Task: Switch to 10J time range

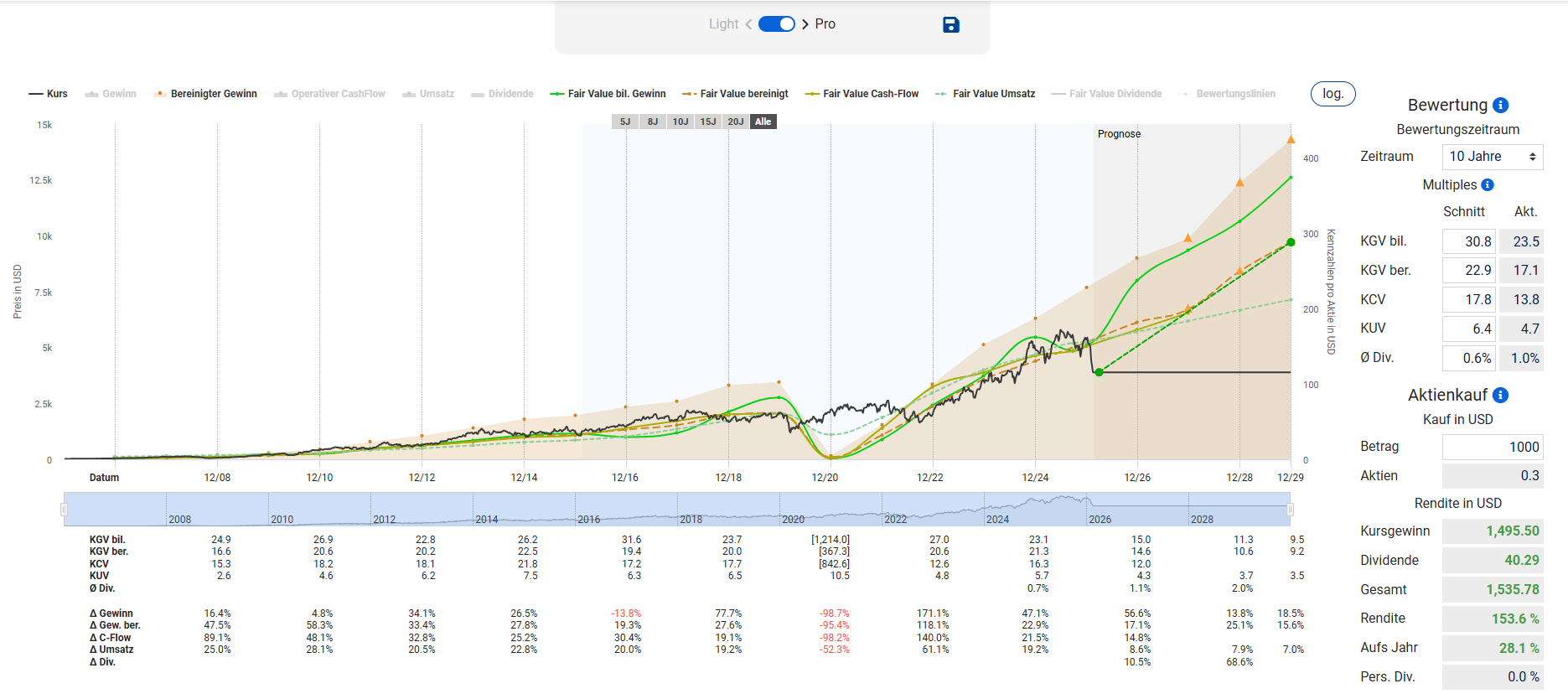Action: (681, 122)
